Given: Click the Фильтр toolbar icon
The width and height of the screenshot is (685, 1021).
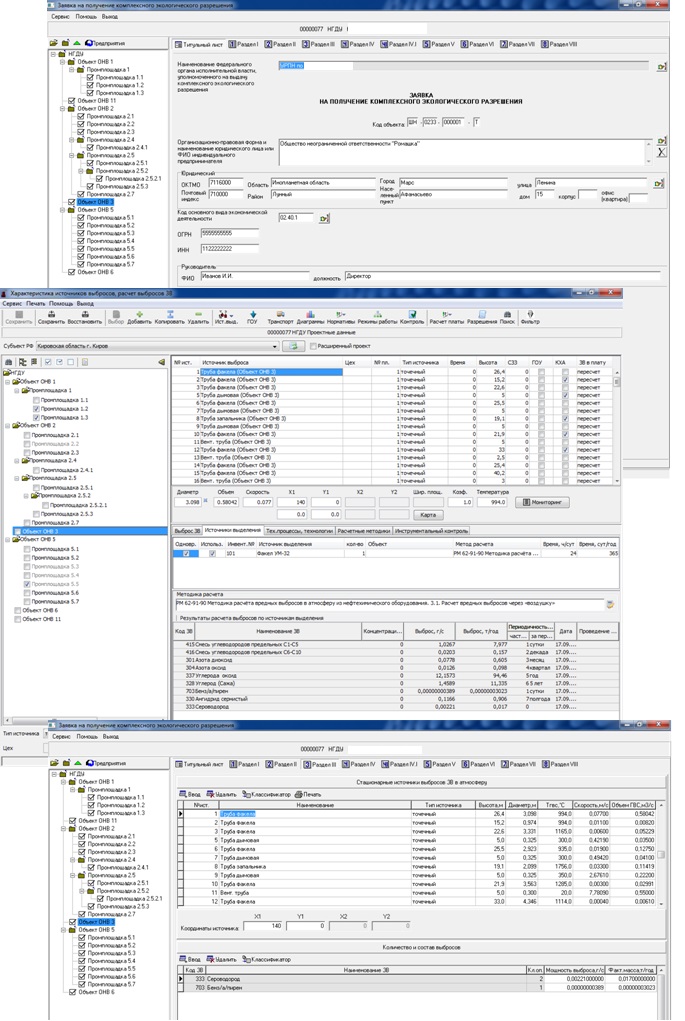Looking at the screenshot, I should pyautogui.click(x=530, y=317).
